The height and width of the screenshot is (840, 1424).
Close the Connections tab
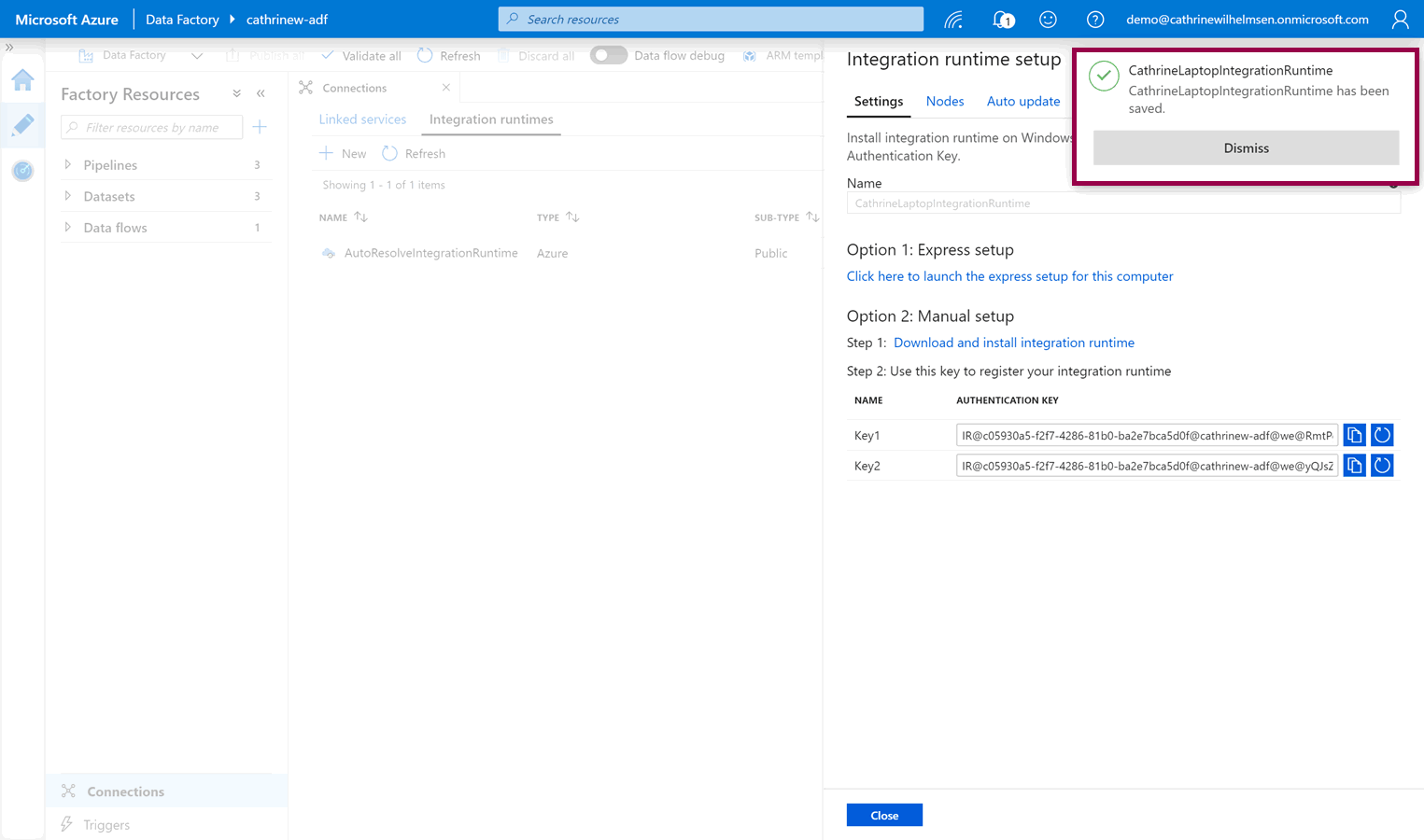(446, 88)
